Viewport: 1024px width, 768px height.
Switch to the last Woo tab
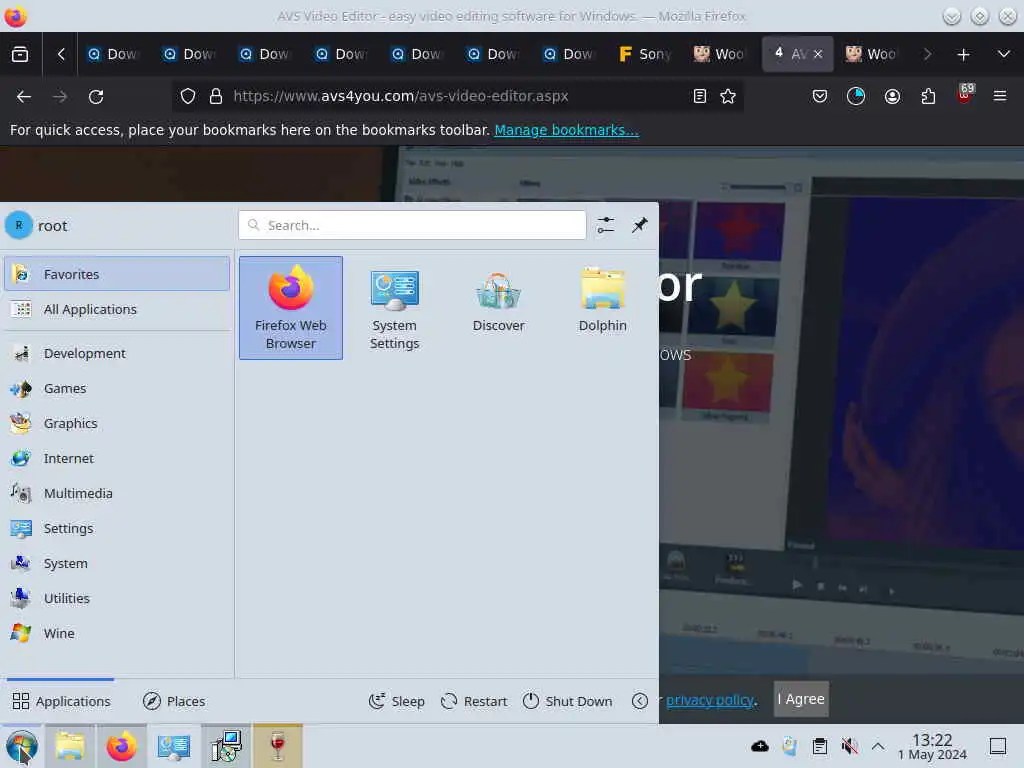coord(871,54)
